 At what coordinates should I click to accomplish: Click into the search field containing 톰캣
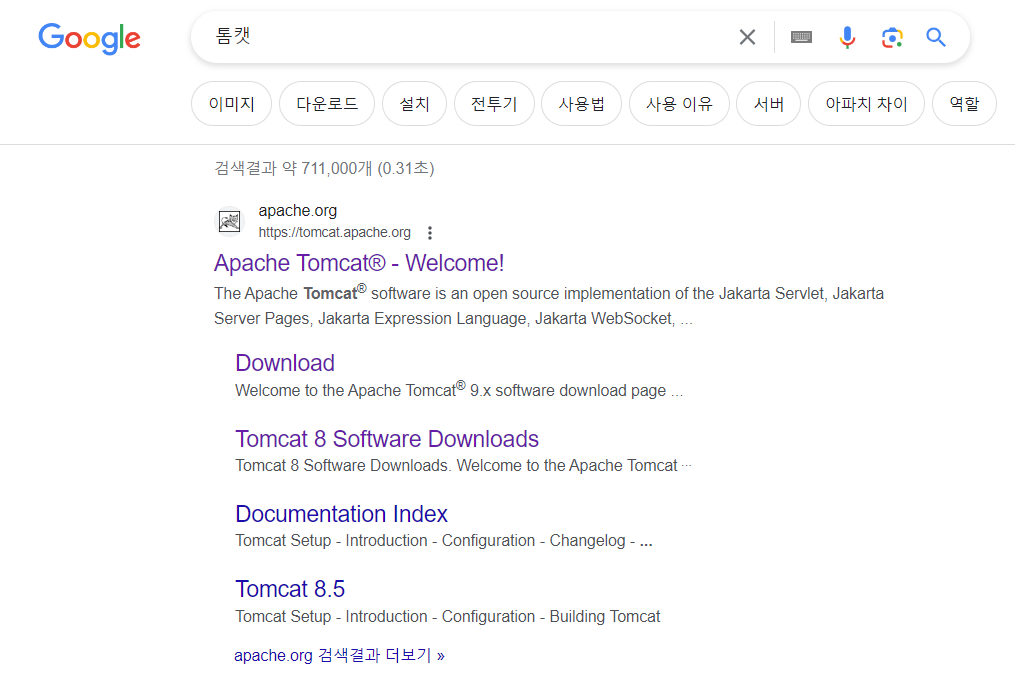pos(466,37)
